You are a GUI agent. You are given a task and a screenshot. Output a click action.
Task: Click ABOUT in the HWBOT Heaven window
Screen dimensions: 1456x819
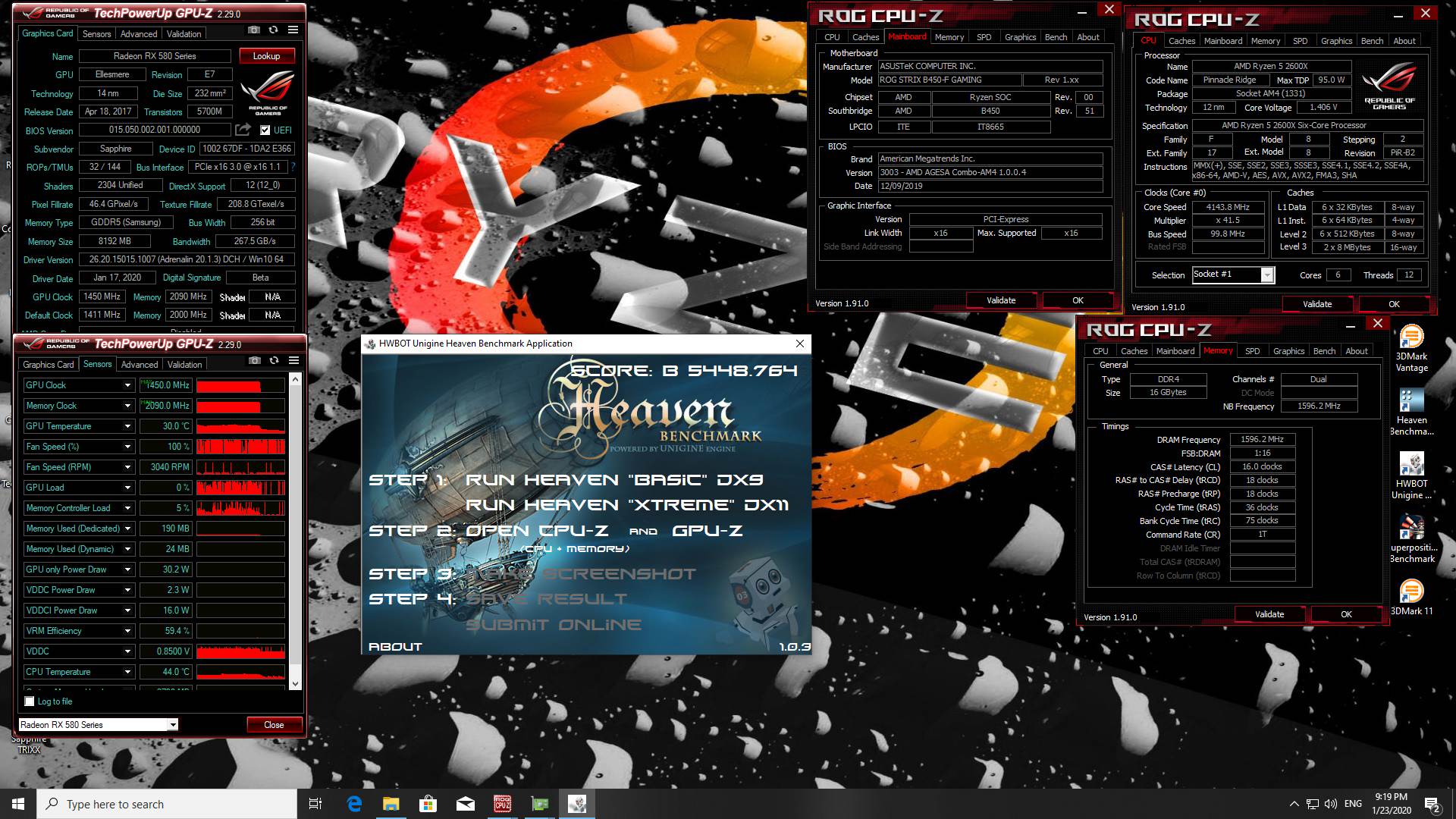(395, 647)
